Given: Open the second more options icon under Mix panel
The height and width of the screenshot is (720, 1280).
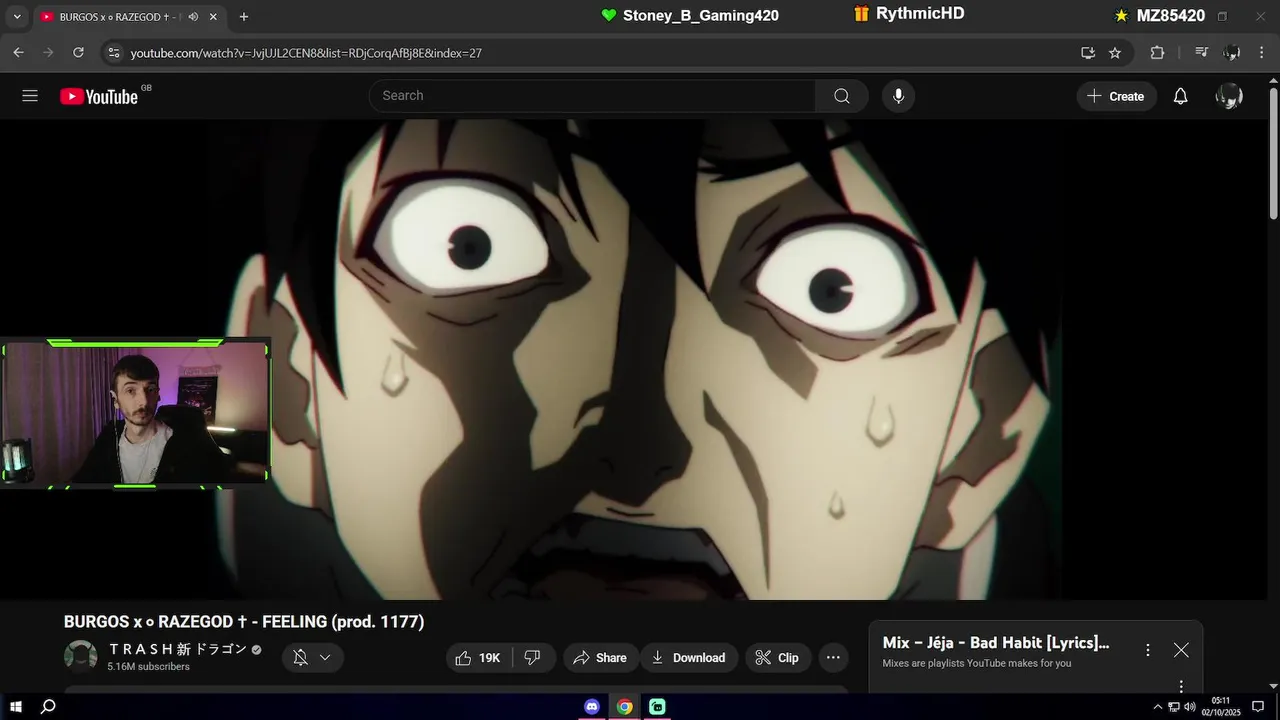Looking at the screenshot, I should (1181, 686).
